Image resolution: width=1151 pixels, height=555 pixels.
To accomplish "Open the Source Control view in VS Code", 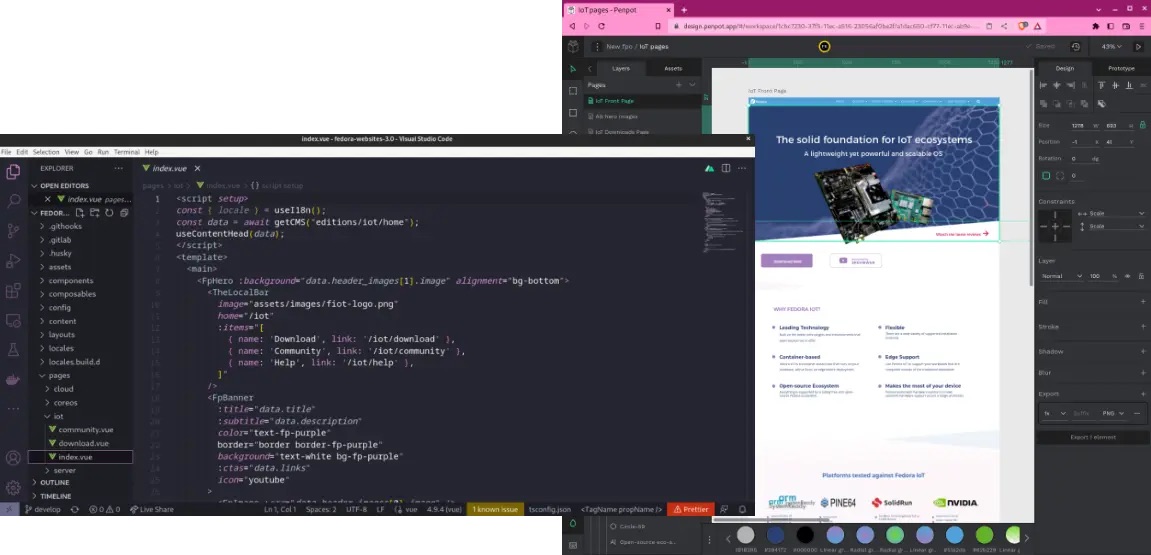I will [x=13, y=231].
